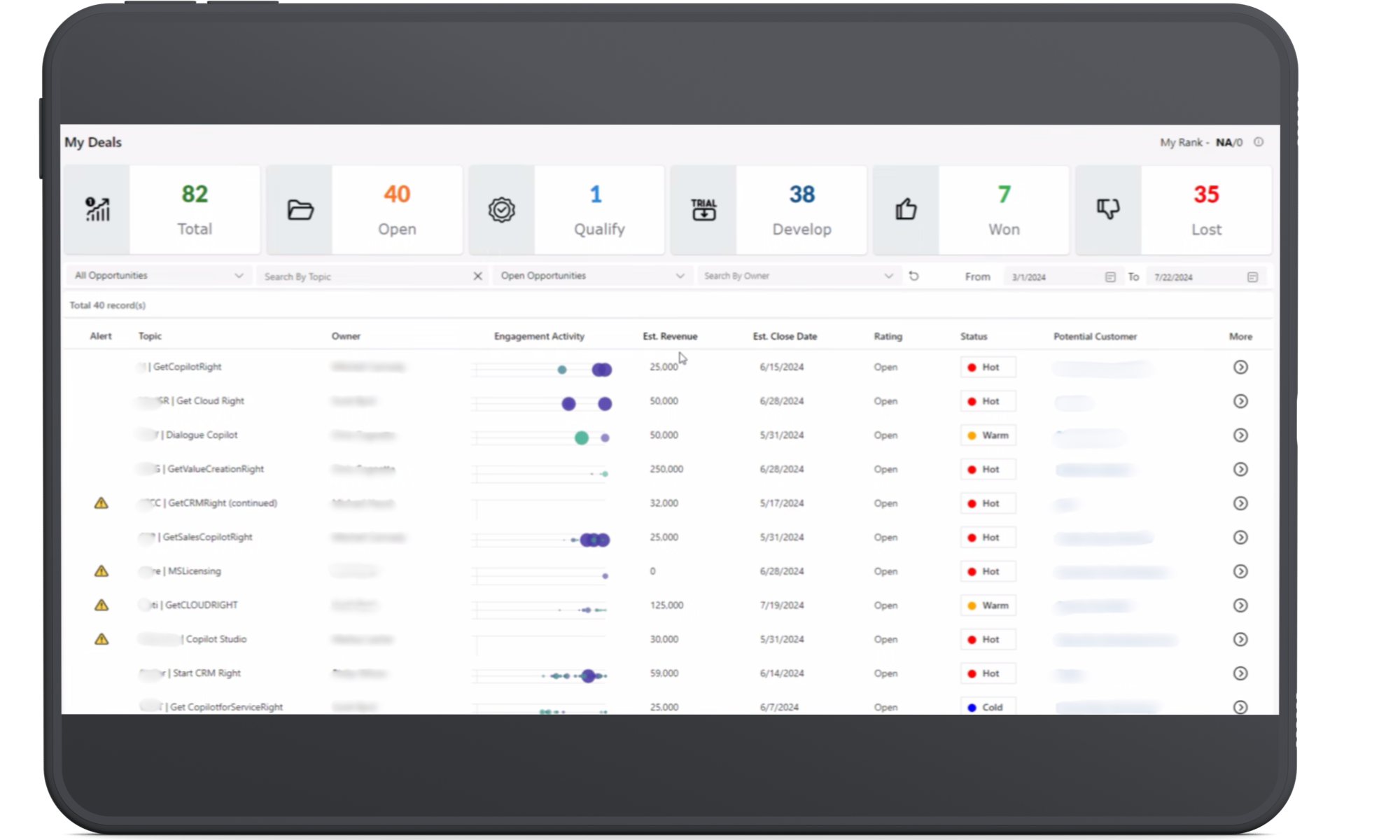Open the From date calendar picker
Screen dimensions: 1400x840
click(x=1110, y=277)
